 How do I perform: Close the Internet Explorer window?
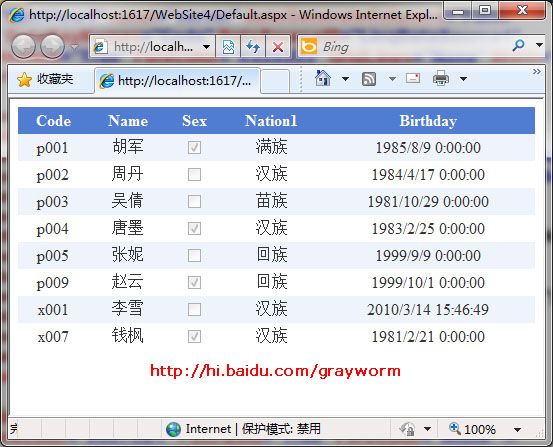click(x=522, y=11)
